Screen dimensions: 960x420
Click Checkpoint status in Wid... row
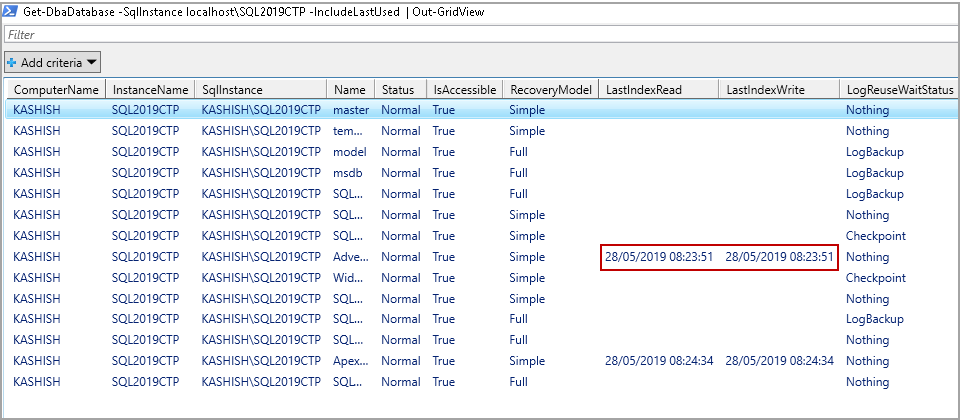[876, 278]
